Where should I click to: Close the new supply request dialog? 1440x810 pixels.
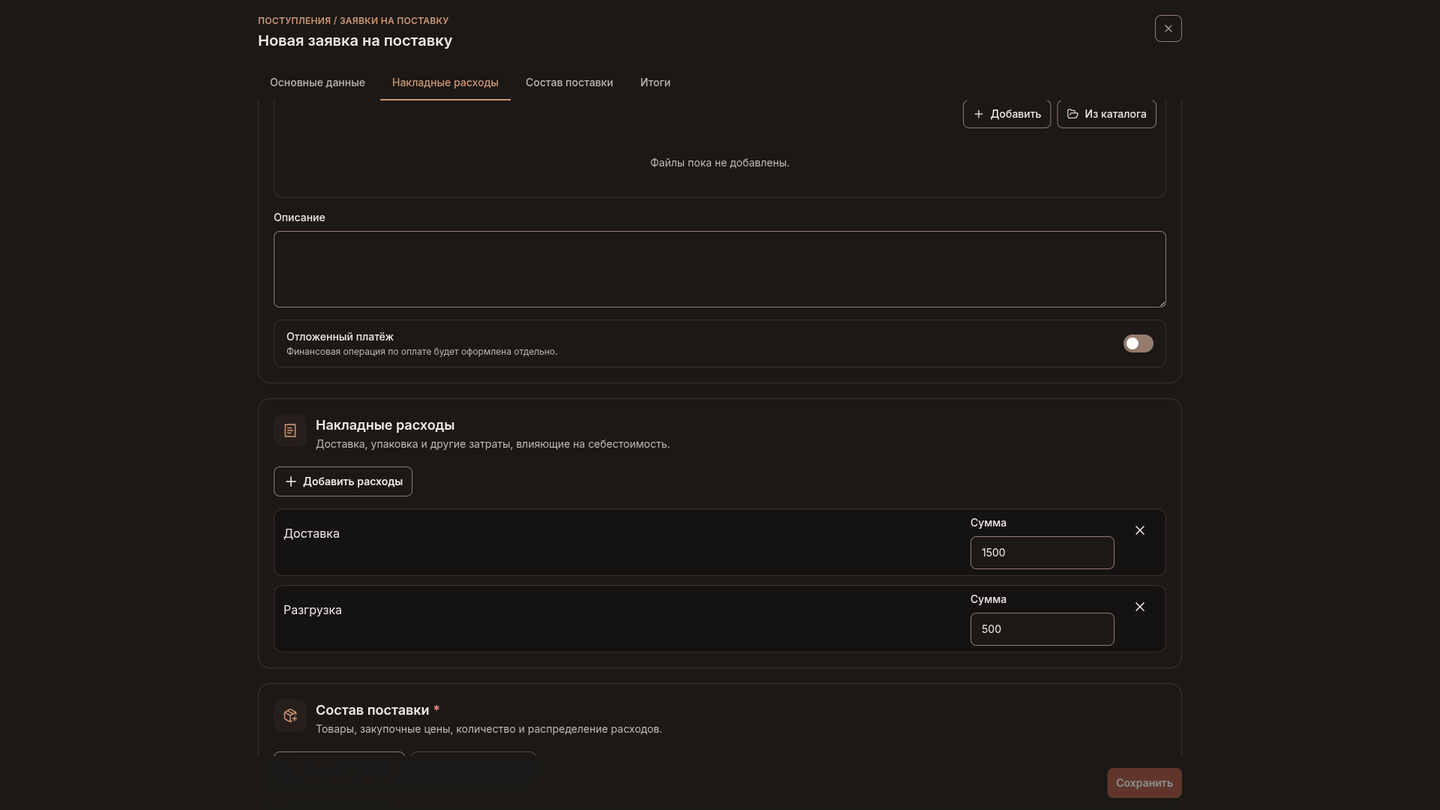1168,28
